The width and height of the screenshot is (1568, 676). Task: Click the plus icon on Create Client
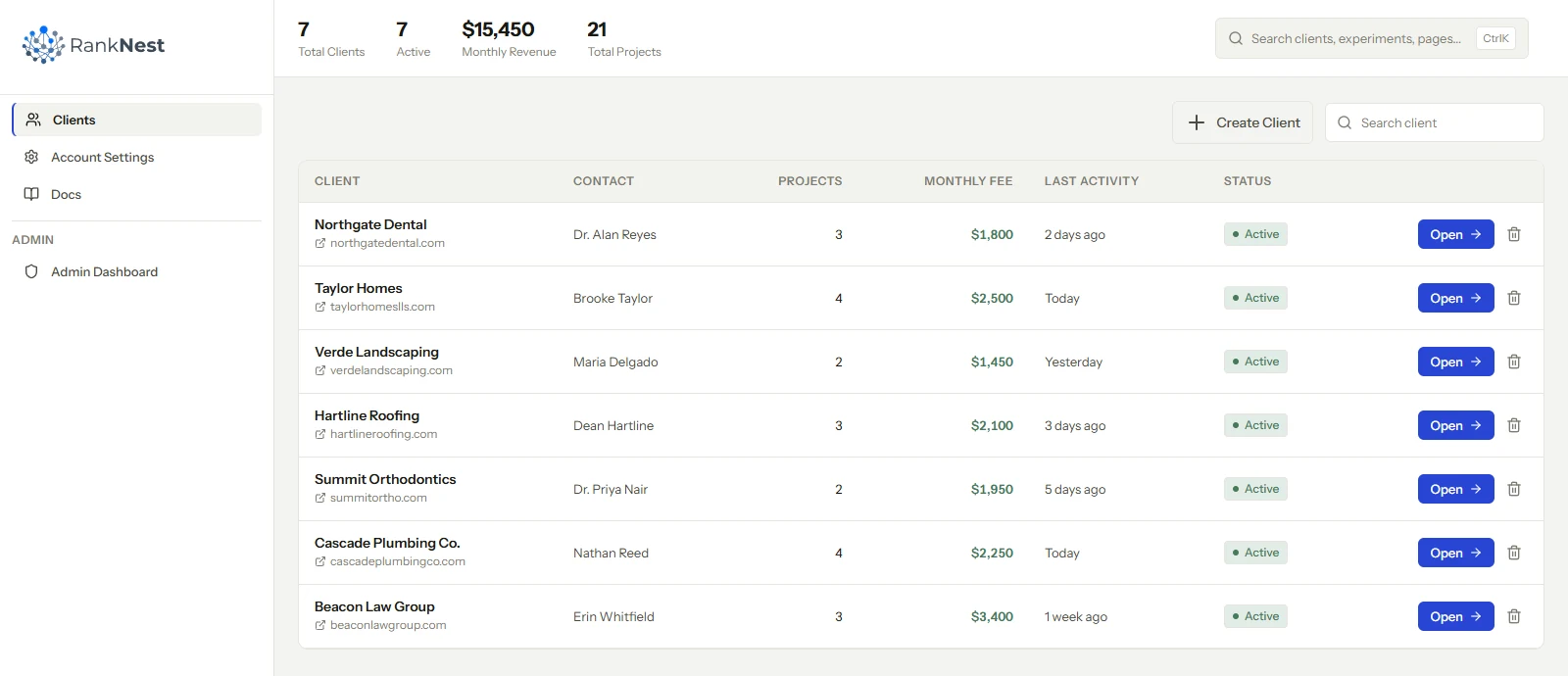[x=1197, y=122]
